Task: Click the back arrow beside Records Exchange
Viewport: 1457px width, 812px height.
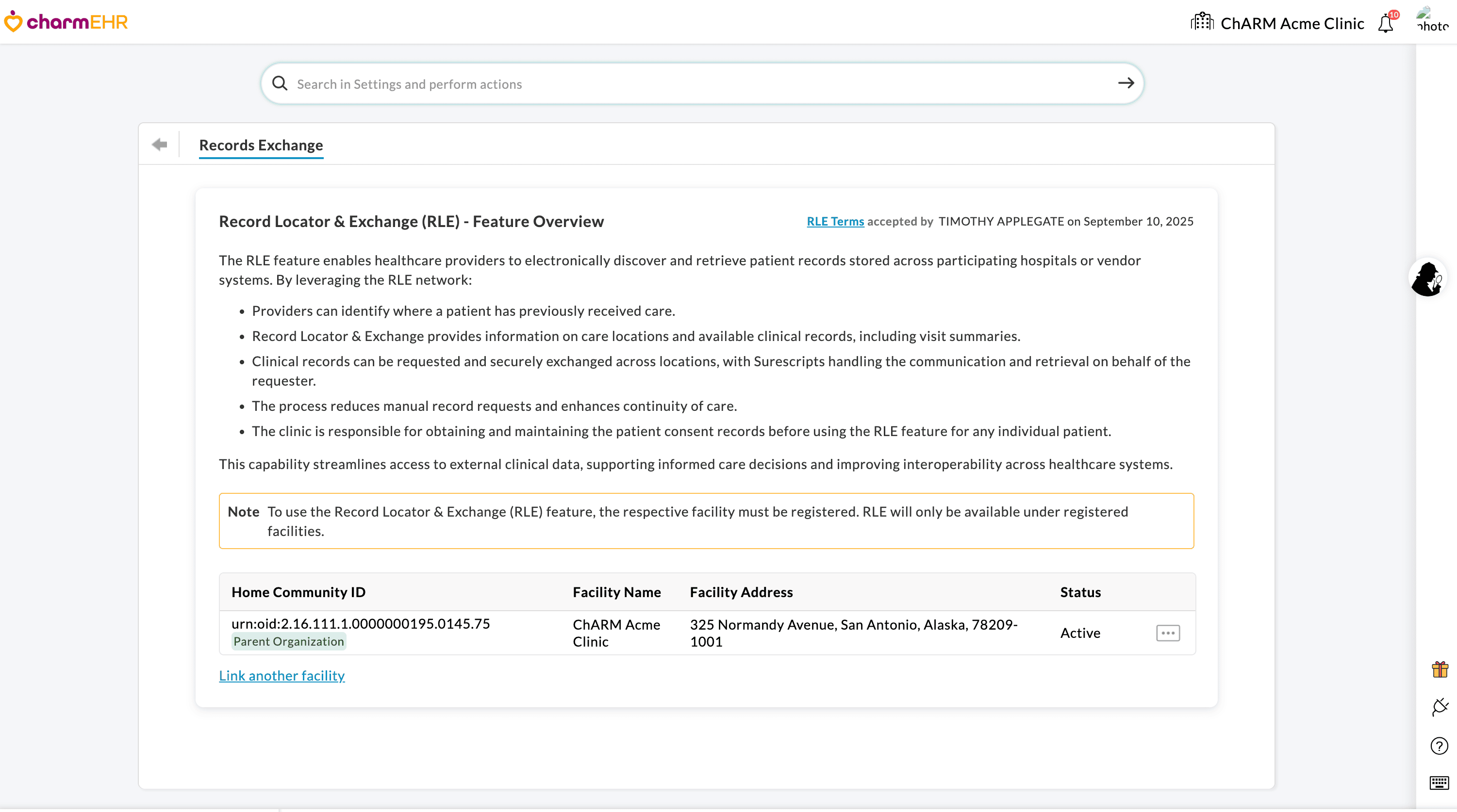Action: [160, 145]
